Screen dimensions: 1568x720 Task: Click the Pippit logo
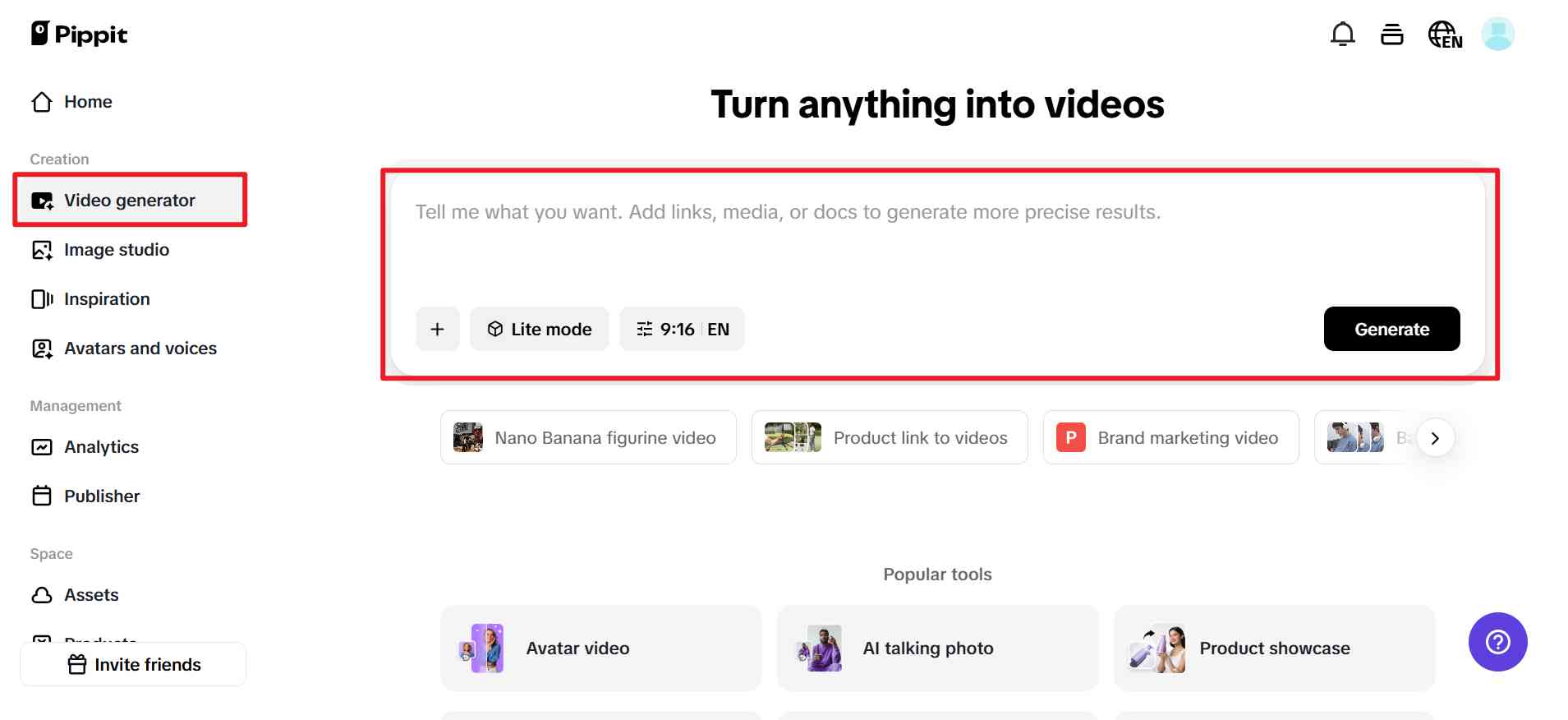[x=79, y=35]
